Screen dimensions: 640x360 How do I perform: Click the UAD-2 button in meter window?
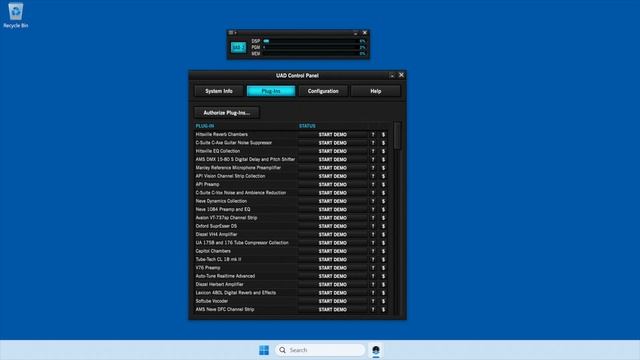(x=238, y=47)
